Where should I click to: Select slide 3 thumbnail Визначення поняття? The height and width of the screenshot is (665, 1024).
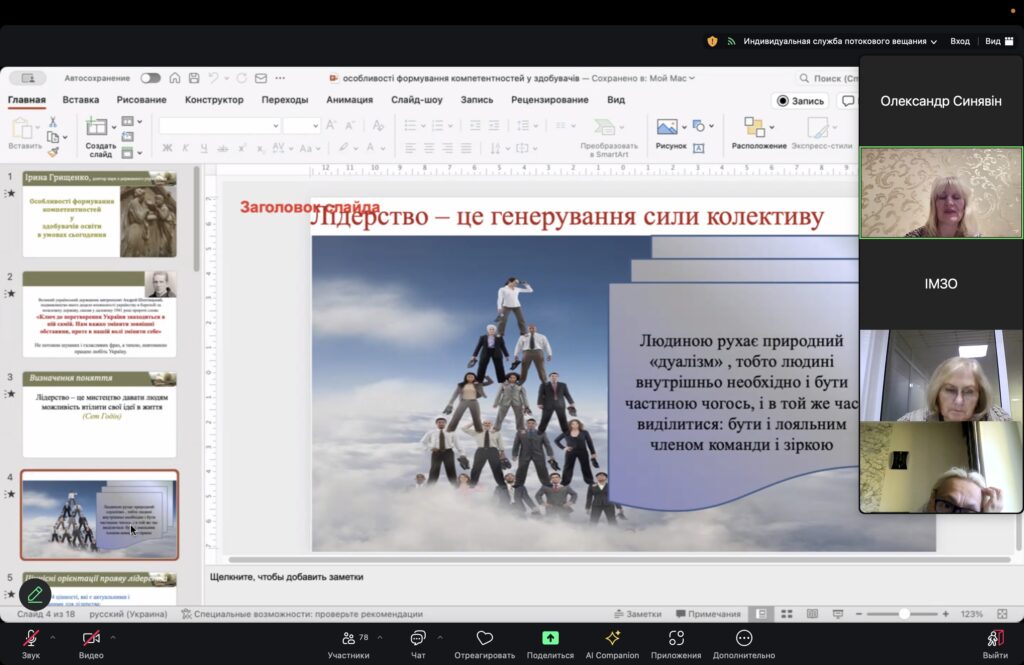click(99, 414)
